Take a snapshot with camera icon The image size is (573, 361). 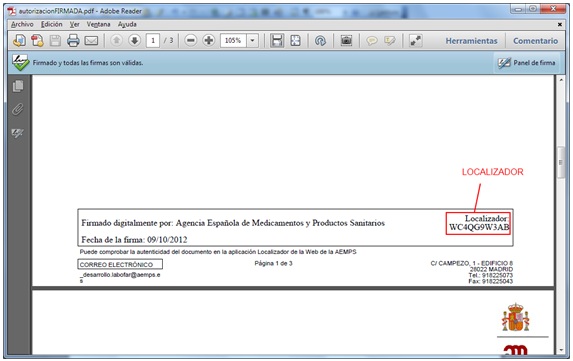point(346,40)
